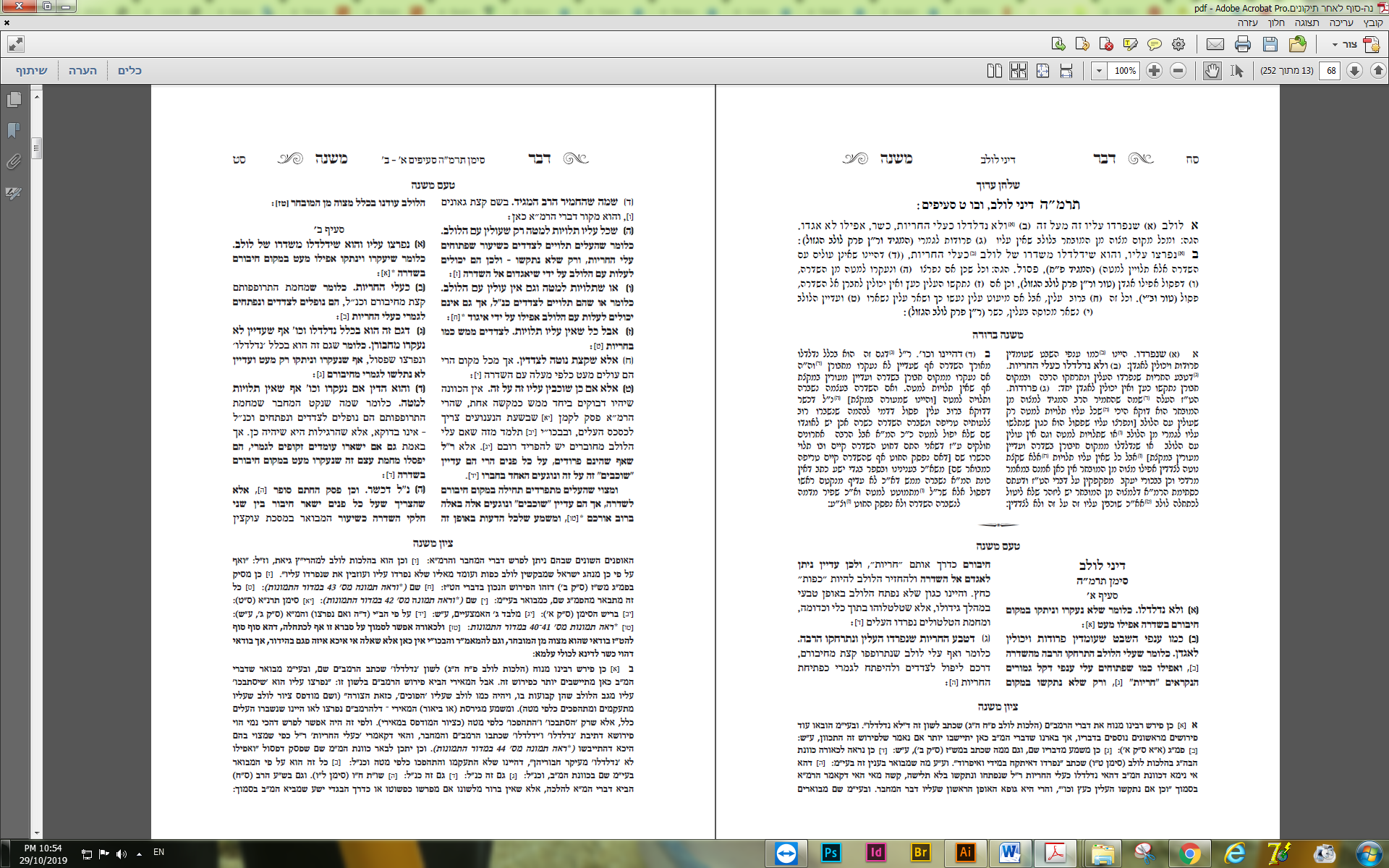Viewport: 1389px width, 868px height.
Task: Open the תצוגה menu
Action: click(1307, 23)
